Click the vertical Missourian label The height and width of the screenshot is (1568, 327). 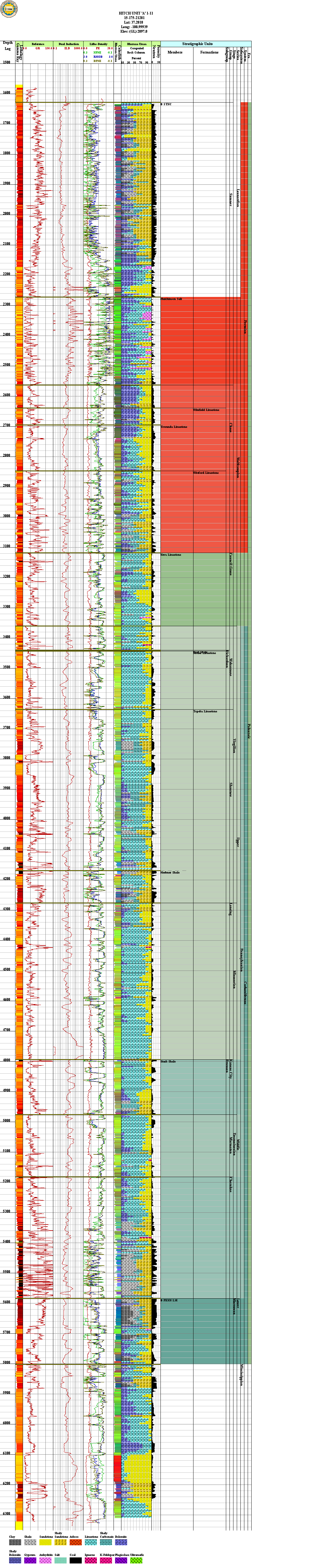[234, 979]
